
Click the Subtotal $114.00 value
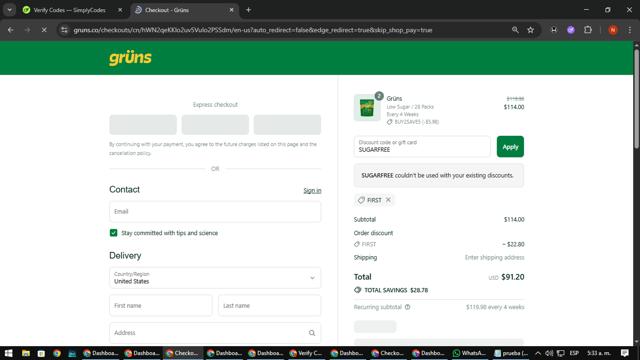pyautogui.click(x=514, y=220)
